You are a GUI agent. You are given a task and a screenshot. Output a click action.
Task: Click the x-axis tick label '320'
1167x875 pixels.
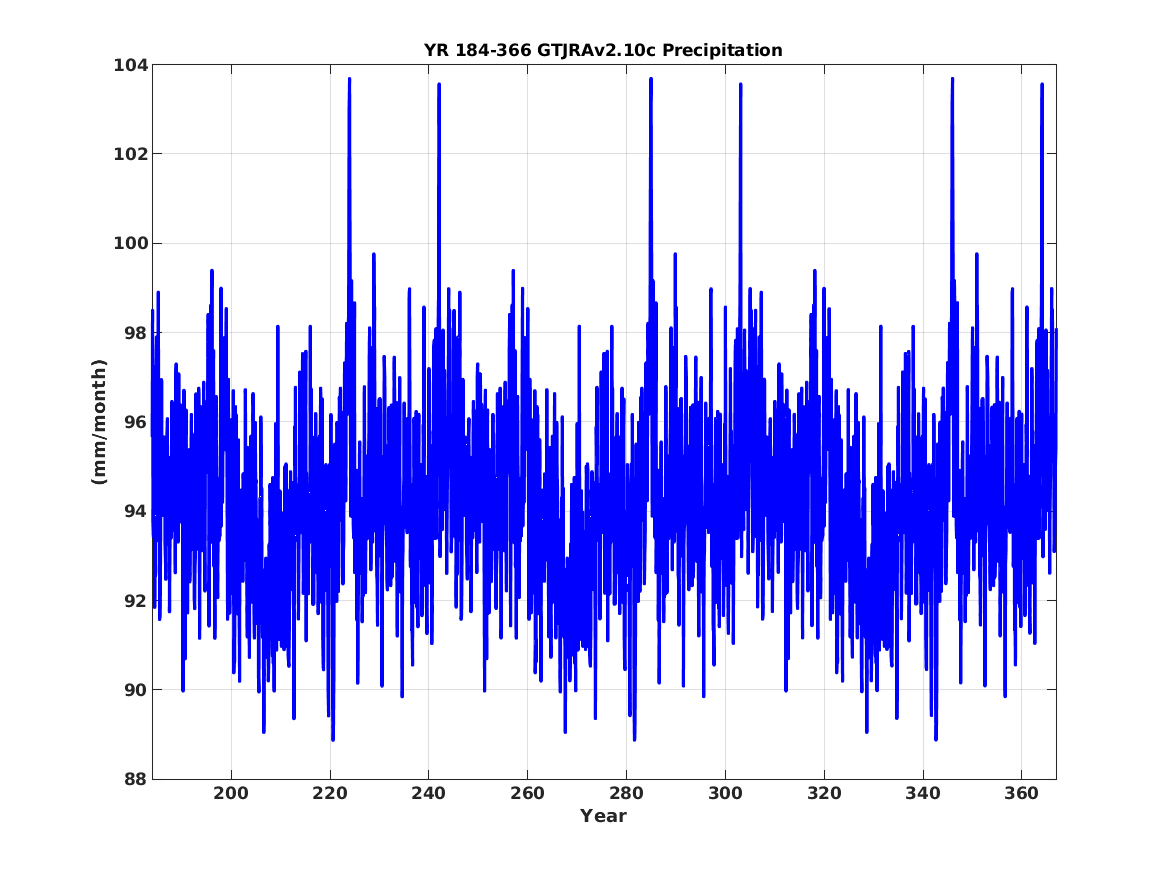[824, 794]
